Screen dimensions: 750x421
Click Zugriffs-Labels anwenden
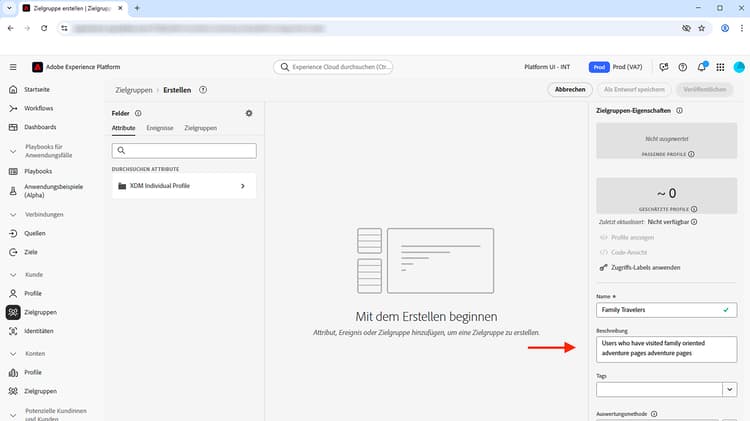click(x=640, y=267)
